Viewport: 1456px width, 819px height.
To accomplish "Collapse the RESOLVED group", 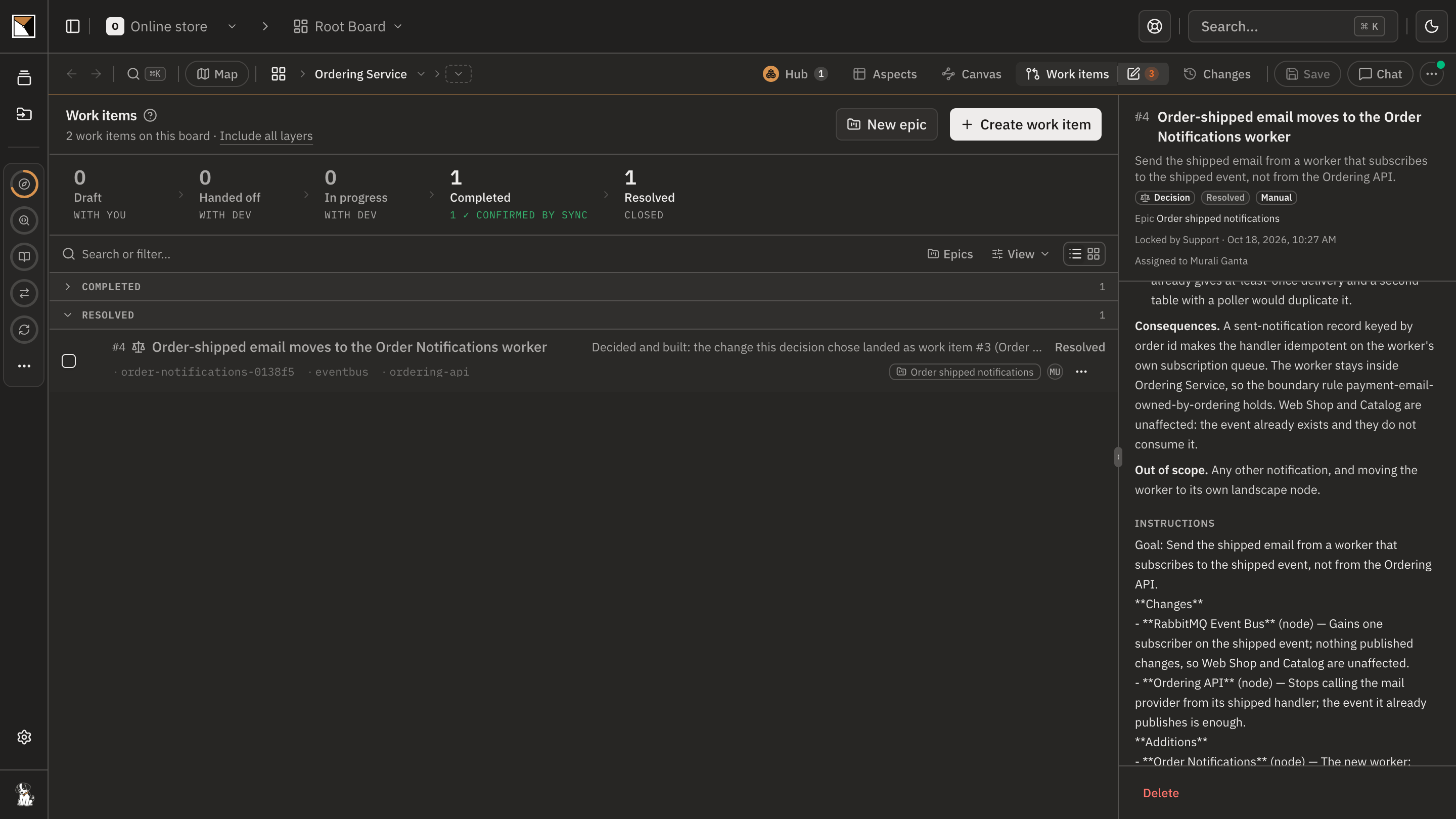I will pos(68,315).
